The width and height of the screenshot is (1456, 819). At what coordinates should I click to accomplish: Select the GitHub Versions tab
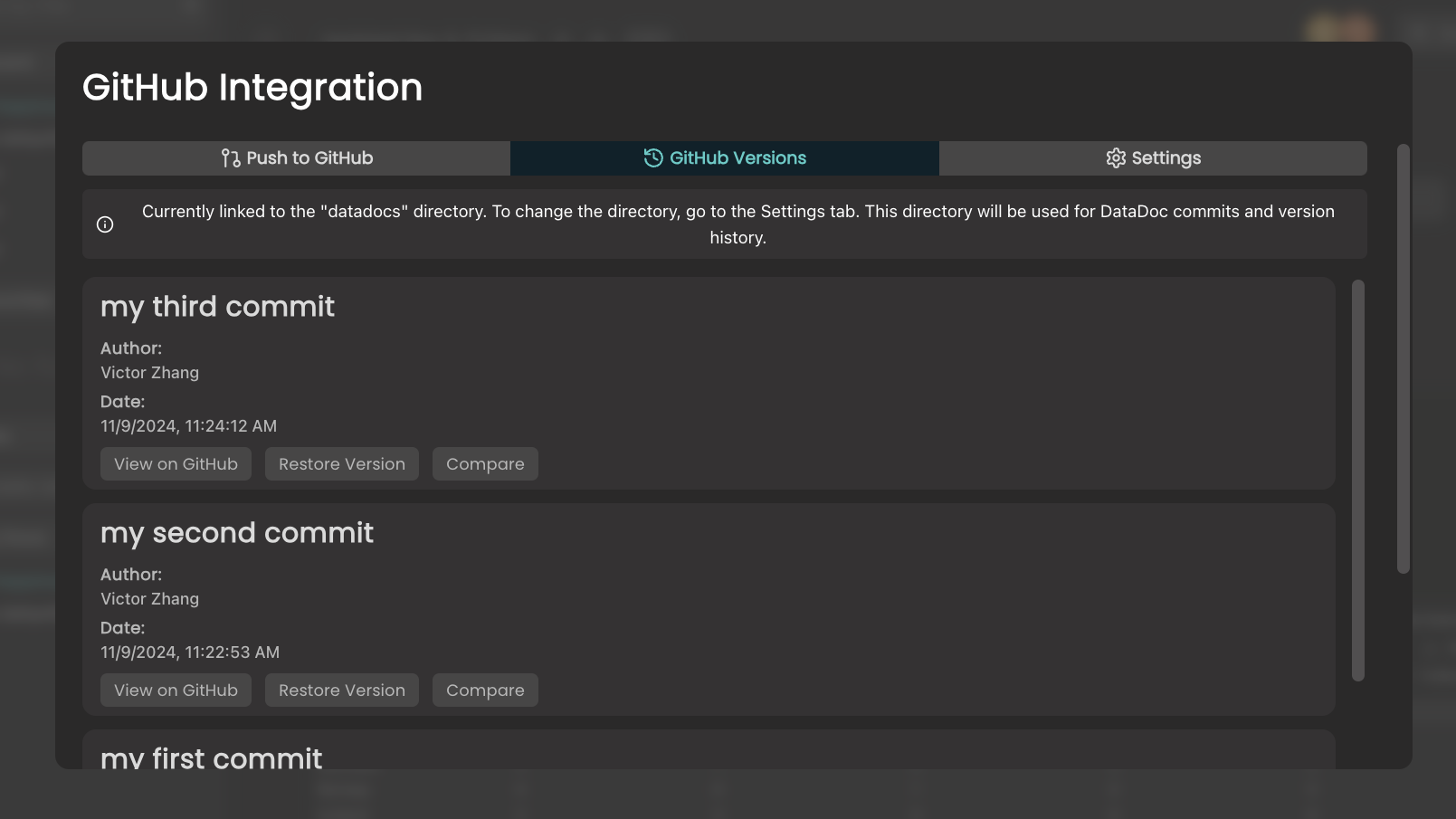click(725, 158)
